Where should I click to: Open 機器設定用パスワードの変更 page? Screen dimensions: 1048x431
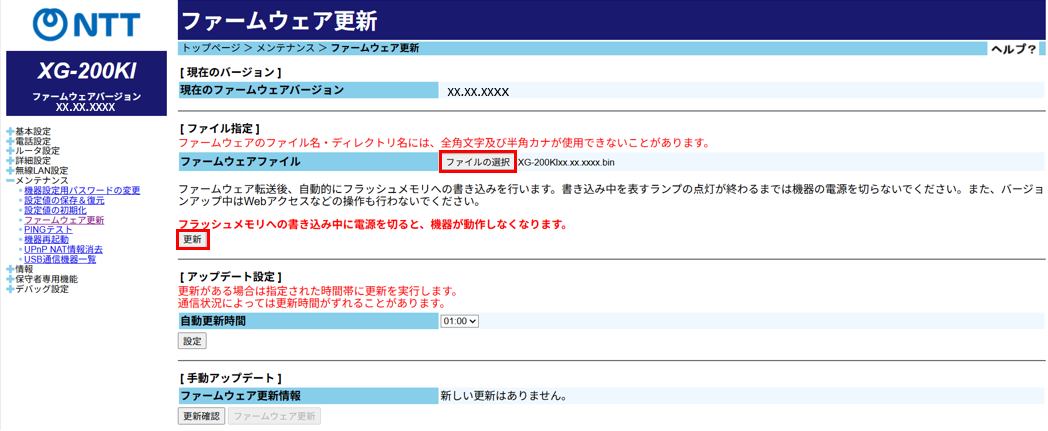[82, 190]
